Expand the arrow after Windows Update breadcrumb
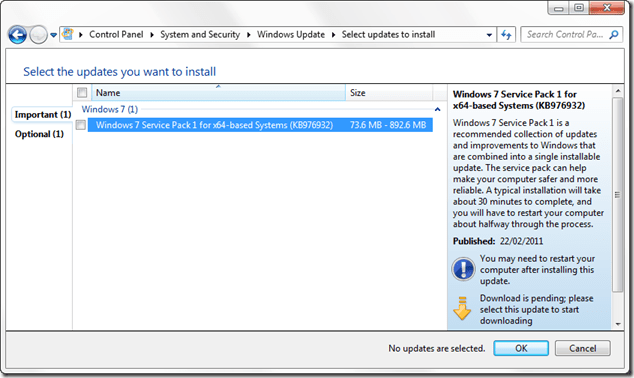Screen dimensions: 634x378 (334, 35)
